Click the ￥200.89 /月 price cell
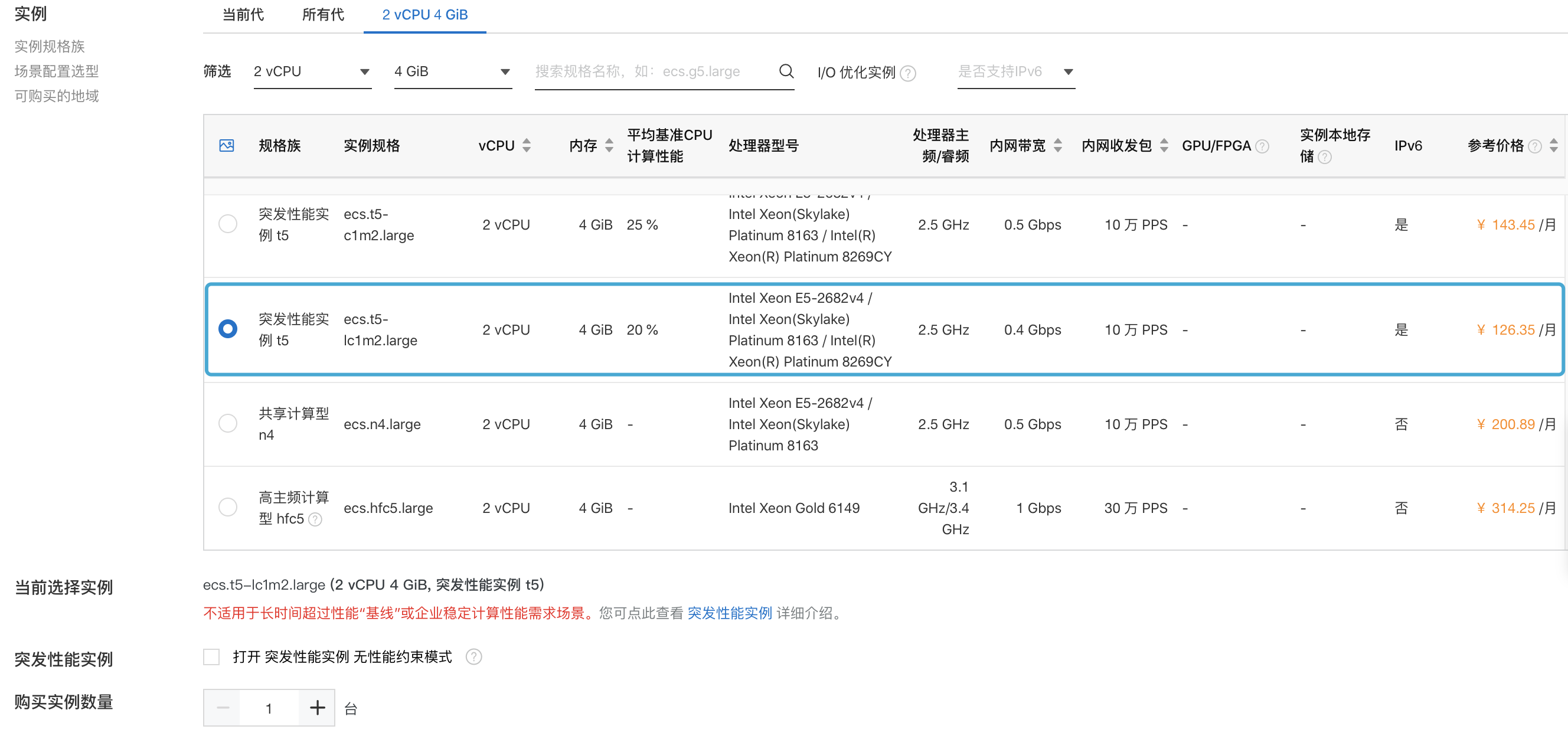 [x=1516, y=424]
